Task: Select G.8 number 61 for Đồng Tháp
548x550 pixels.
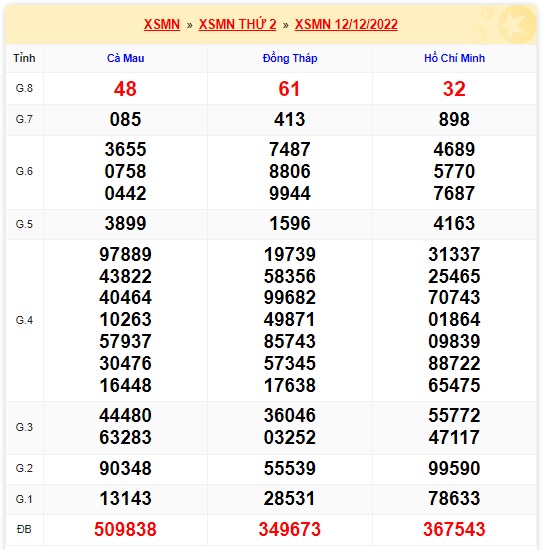Action: (x=289, y=89)
